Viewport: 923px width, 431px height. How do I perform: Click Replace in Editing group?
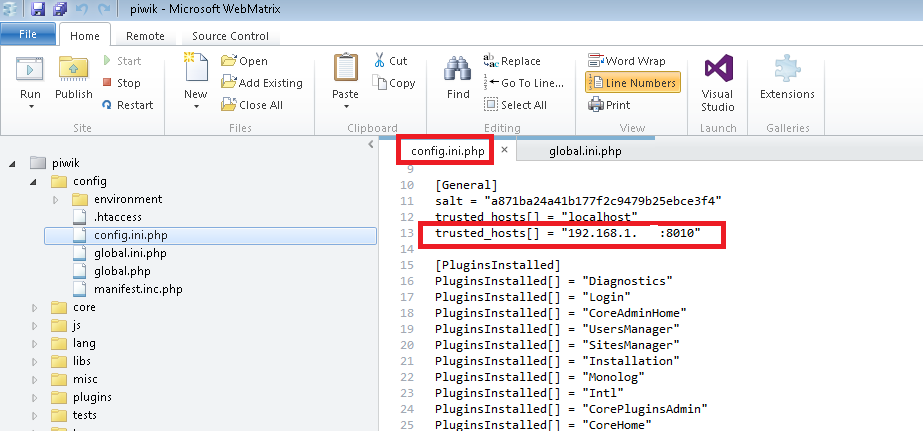[x=512, y=61]
